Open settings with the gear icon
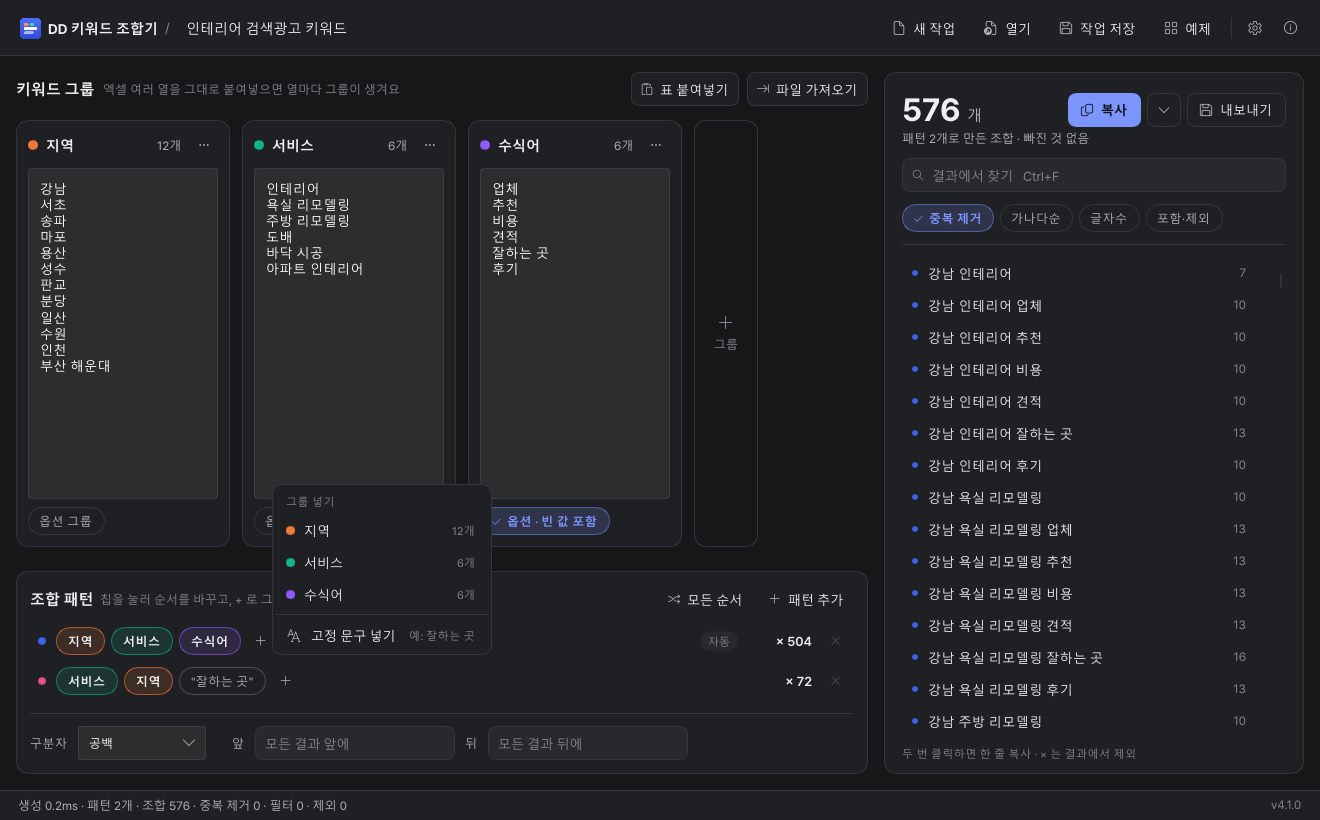Image resolution: width=1320 pixels, height=820 pixels. (1255, 28)
